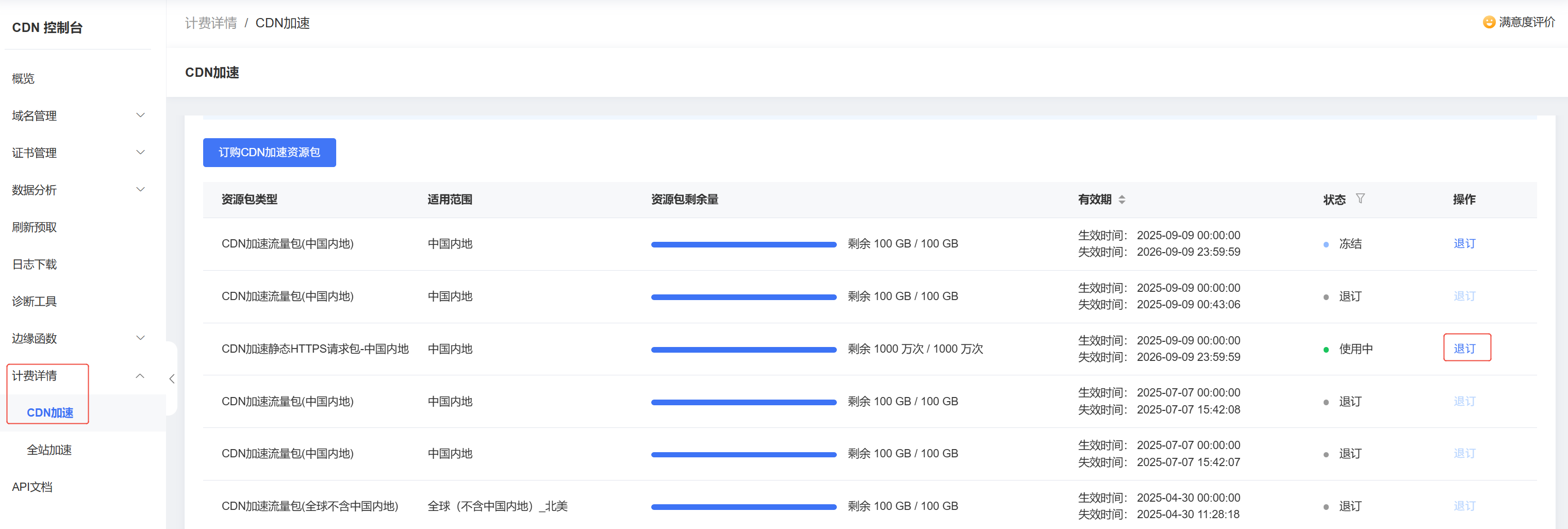This screenshot has height=529, width=1568.
Task: Click 退订 link in the 15:42:07 expiry row
Action: point(1464,454)
